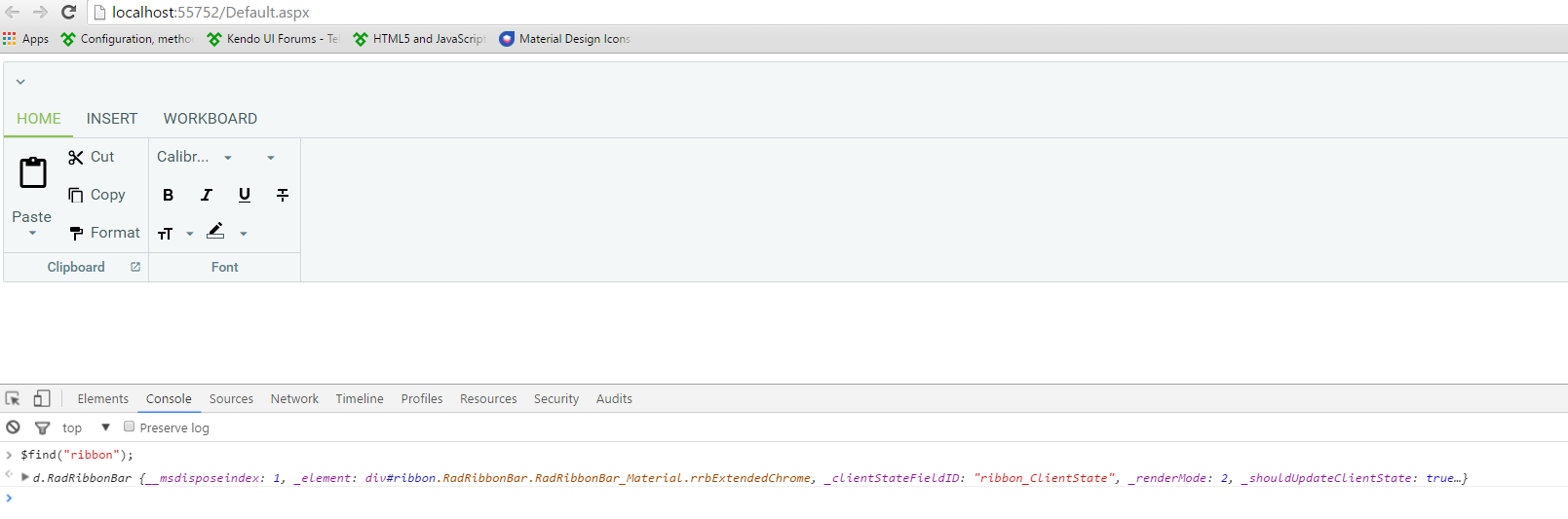Screen dimensions: 1568x519
Task: Toggle device mode in DevTools
Action: [x=42, y=398]
